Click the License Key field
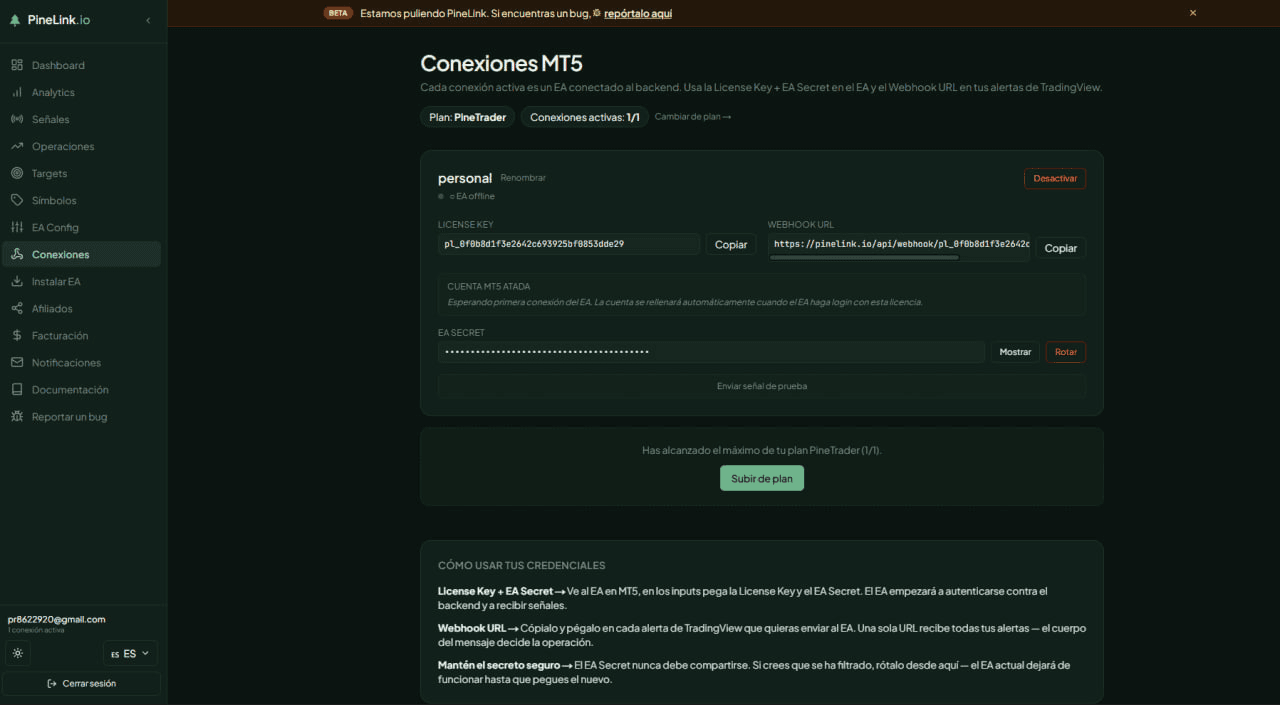This screenshot has width=1280, height=705. [569, 244]
